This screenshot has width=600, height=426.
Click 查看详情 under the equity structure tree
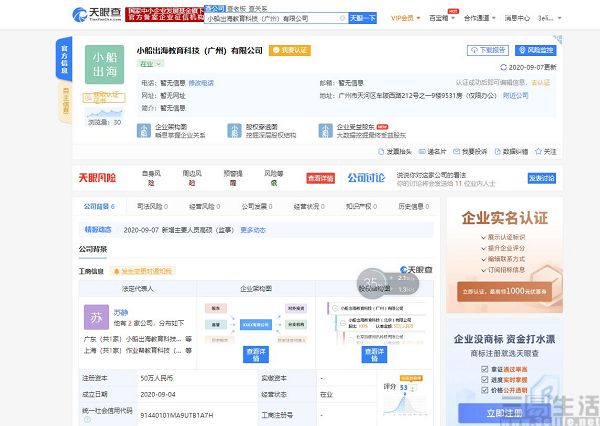click(x=374, y=354)
